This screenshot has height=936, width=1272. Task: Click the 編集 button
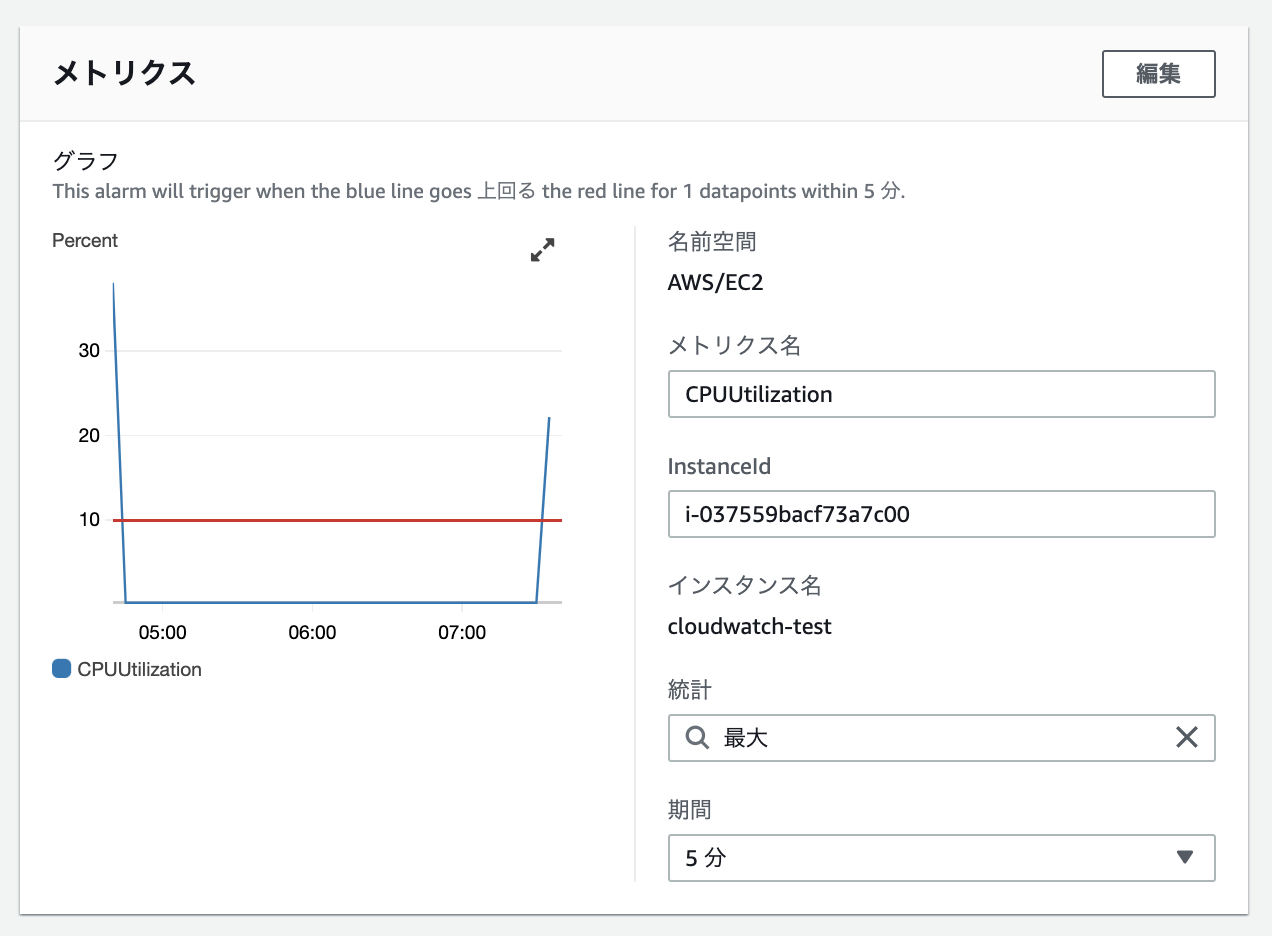pos(1158,74)
